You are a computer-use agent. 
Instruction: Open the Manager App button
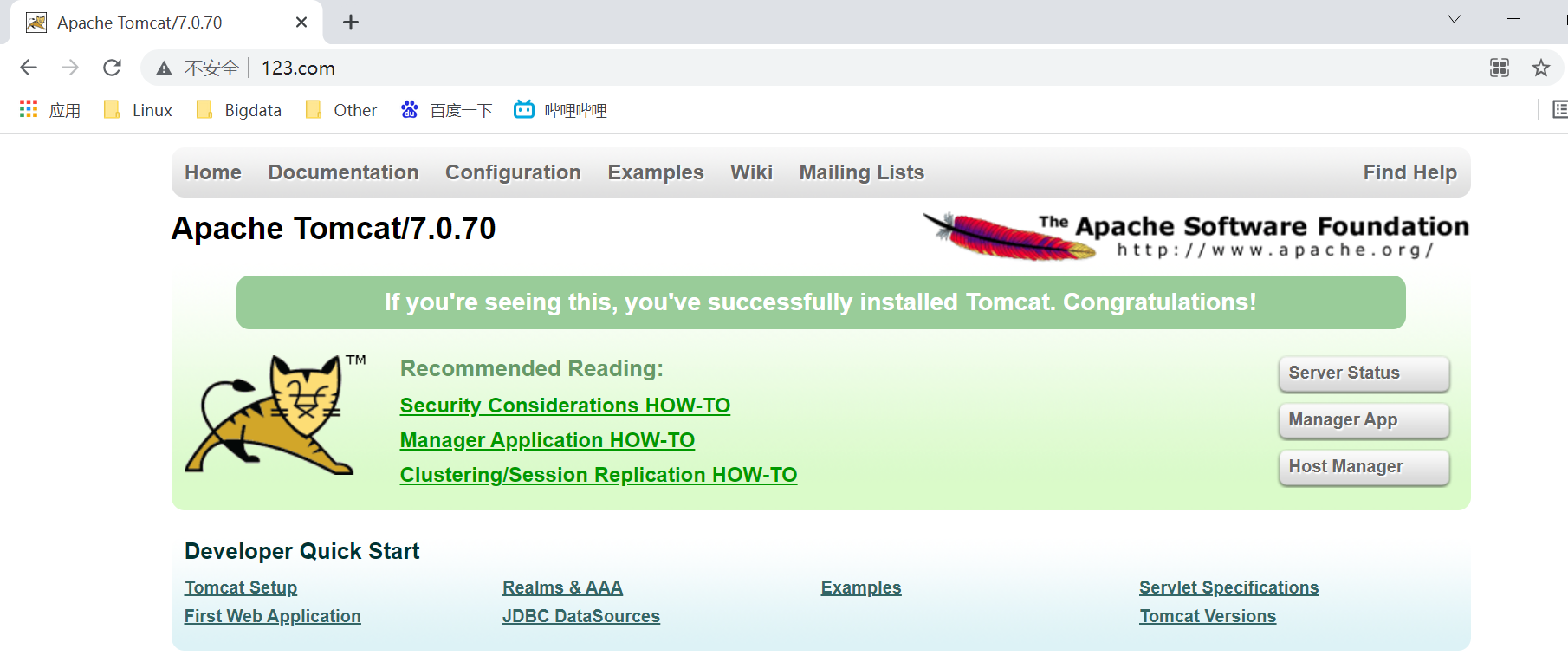[x=1364, y=420]
